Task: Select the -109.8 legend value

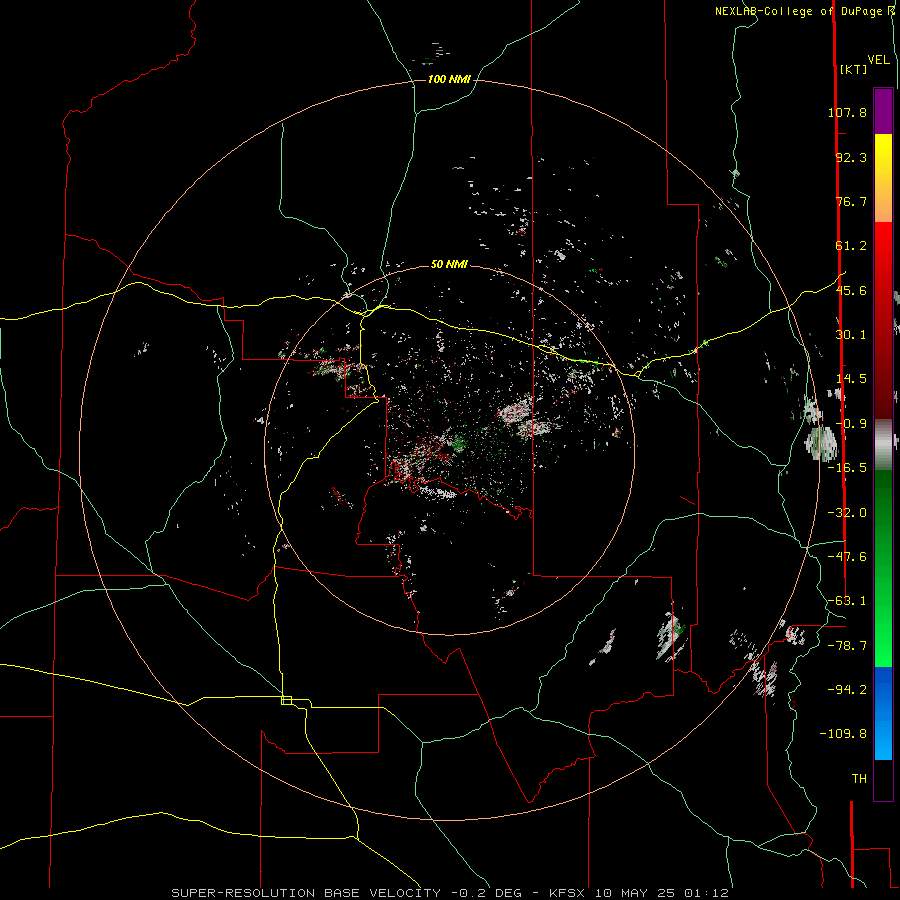Action: coord(843,734)
